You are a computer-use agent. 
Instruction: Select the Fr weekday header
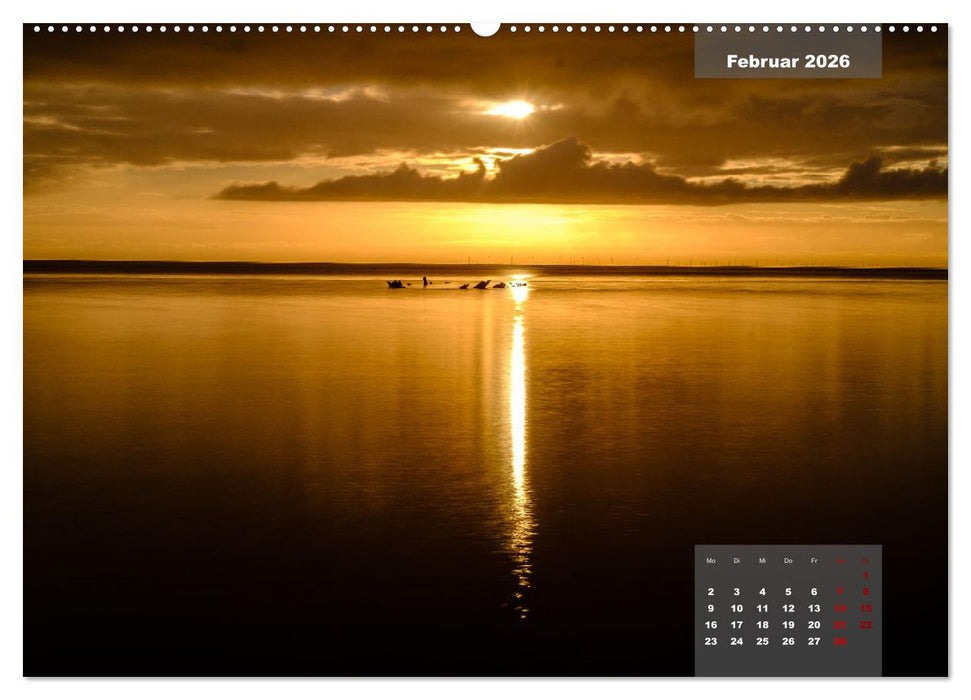[x=814, y=560]
